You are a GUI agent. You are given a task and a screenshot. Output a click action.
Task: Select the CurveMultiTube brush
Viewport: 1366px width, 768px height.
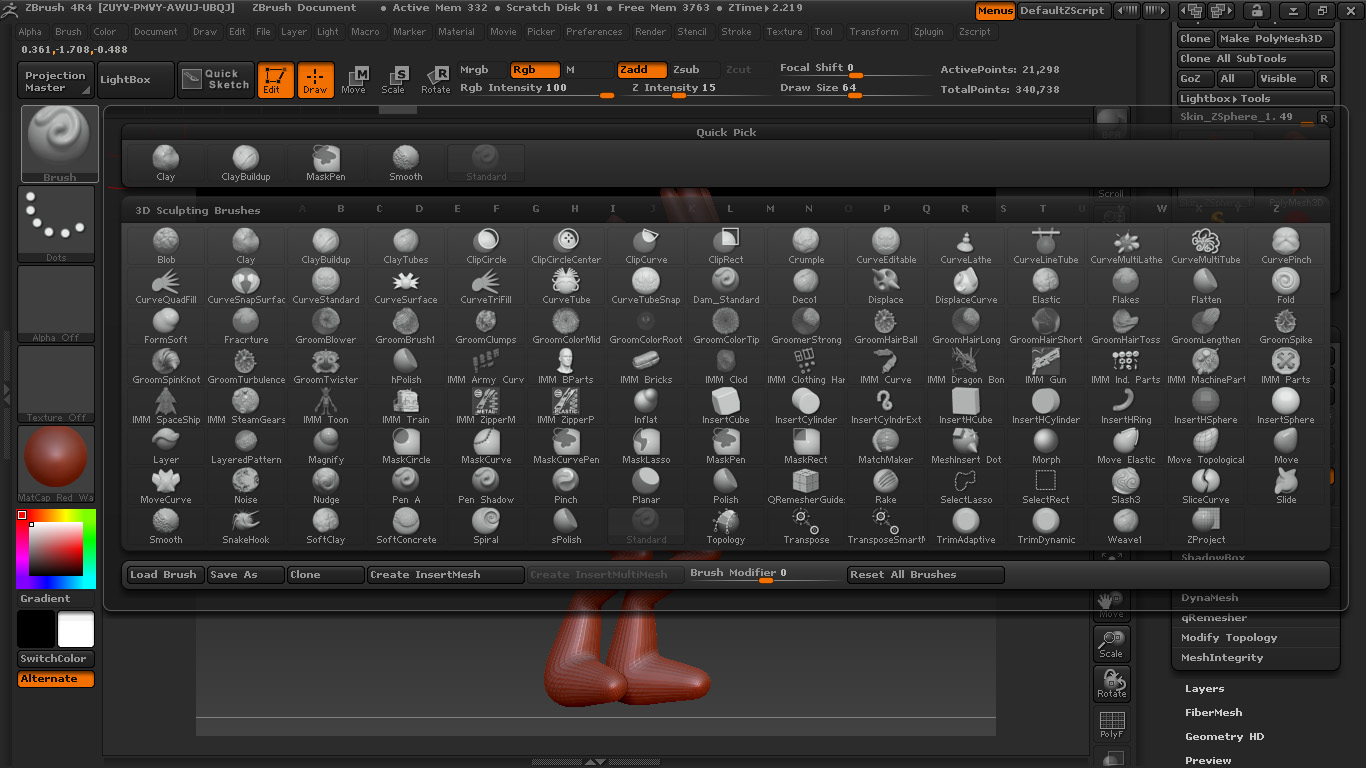tap(1206, 246)
